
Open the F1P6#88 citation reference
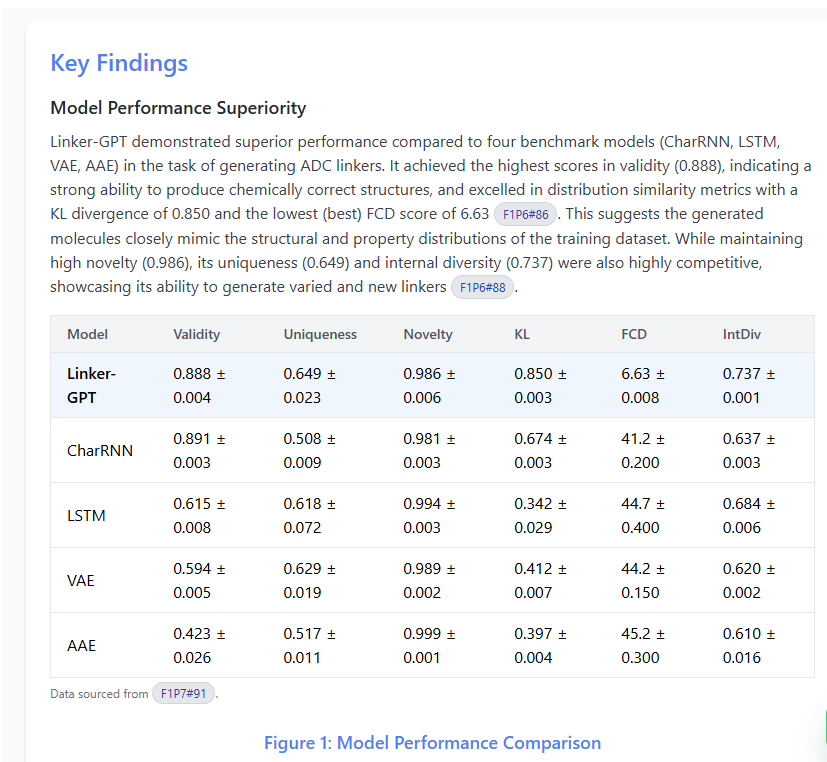(x=482, y=288)
